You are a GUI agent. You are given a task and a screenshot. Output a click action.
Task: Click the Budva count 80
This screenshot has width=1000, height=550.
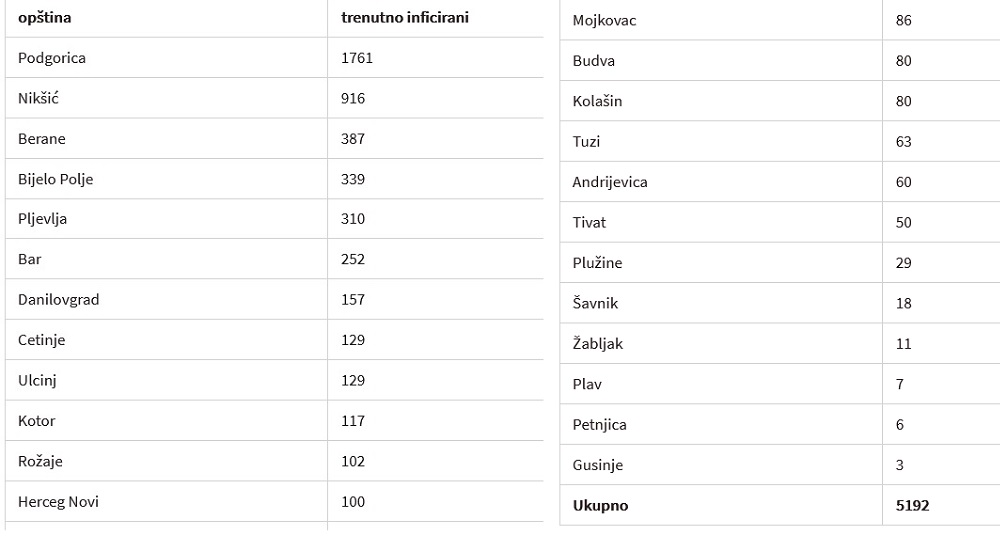[903, 61]
